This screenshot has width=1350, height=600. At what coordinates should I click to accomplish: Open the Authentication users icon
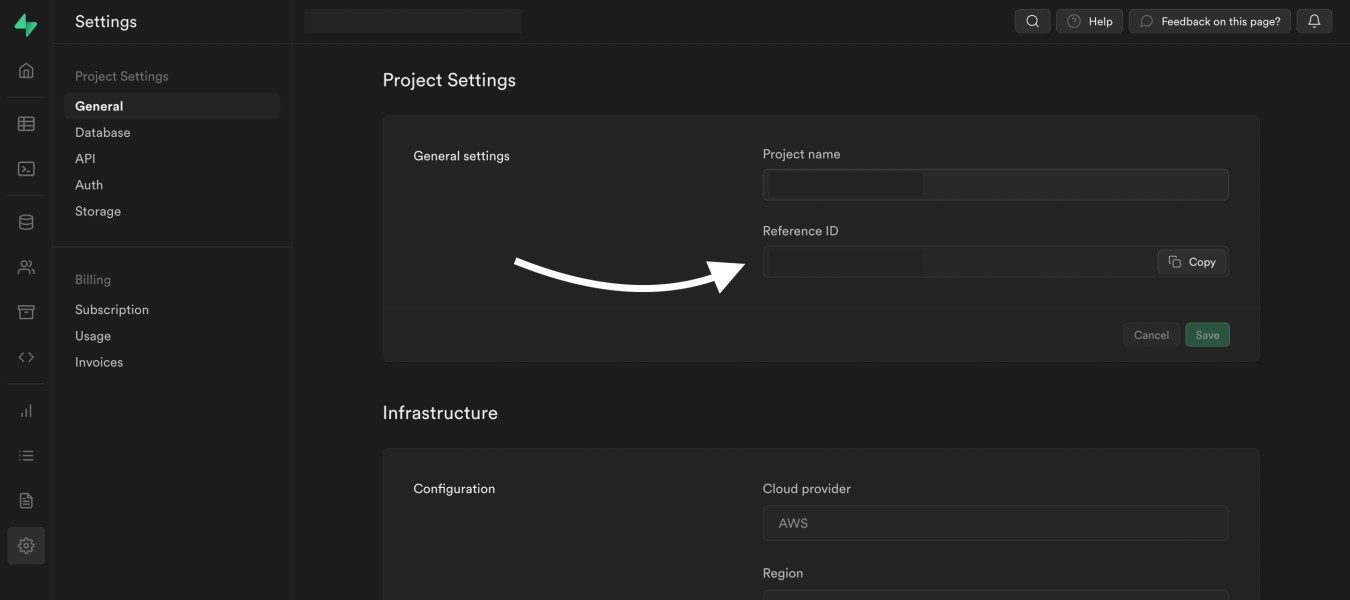pyautogui.click(x=26, y=267)
